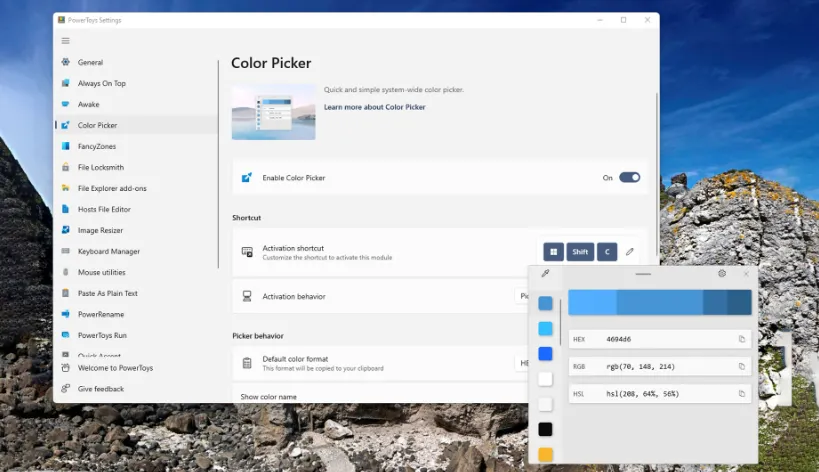The width and height of the screenshot is (819, 472).
Task: Toggle Enable Color Picker switch
Action: point(629,178)
